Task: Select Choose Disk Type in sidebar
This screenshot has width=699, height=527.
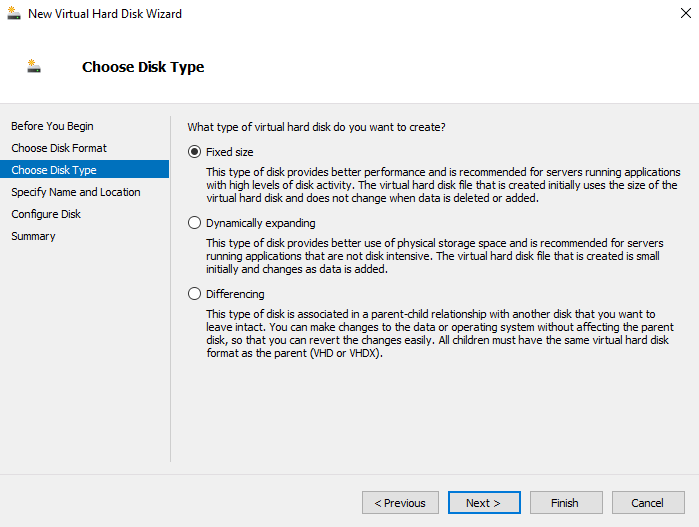Action: coord(85,170)
